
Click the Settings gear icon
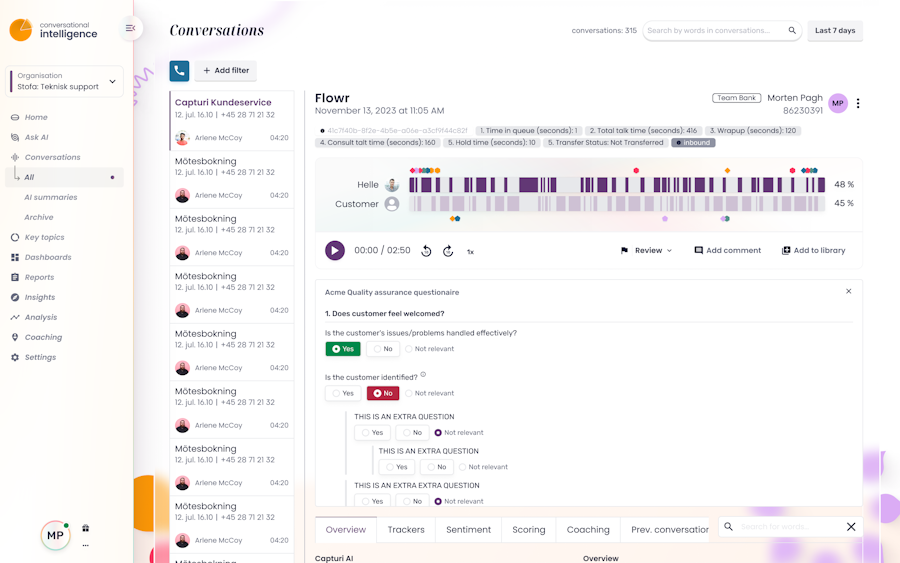(x=15, y=357)
